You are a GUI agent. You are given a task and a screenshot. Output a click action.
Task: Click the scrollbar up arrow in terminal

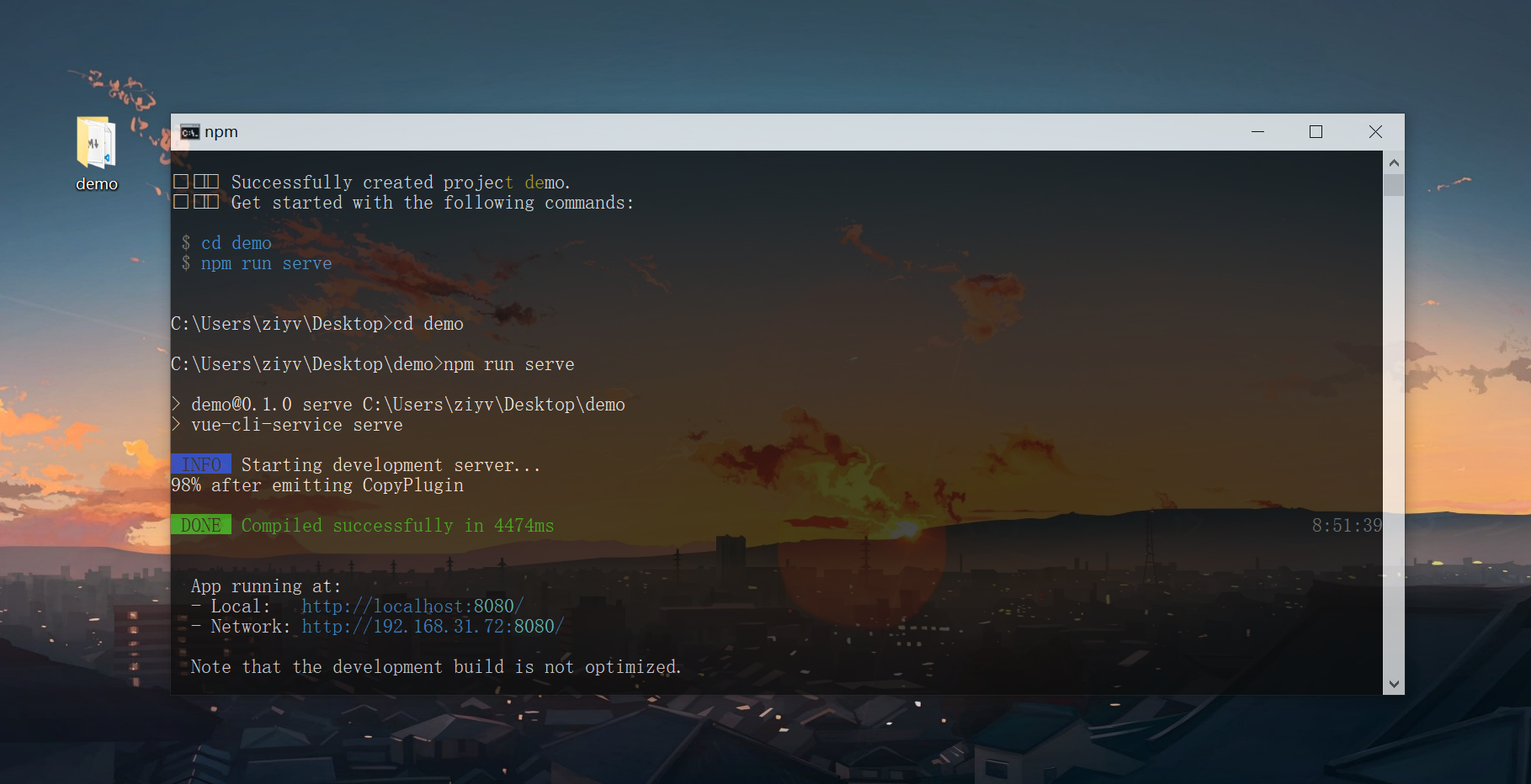[x=1394, y=162]
